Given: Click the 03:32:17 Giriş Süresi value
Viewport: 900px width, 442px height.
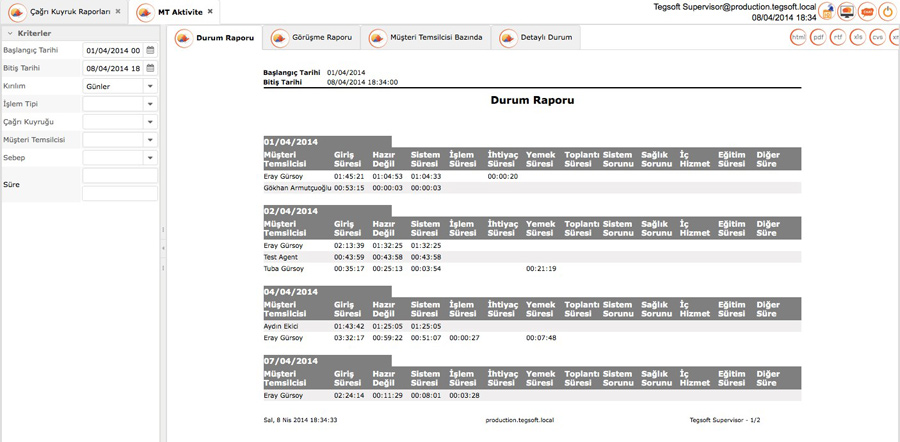Looking at the screenshot, I should (349, 338).
